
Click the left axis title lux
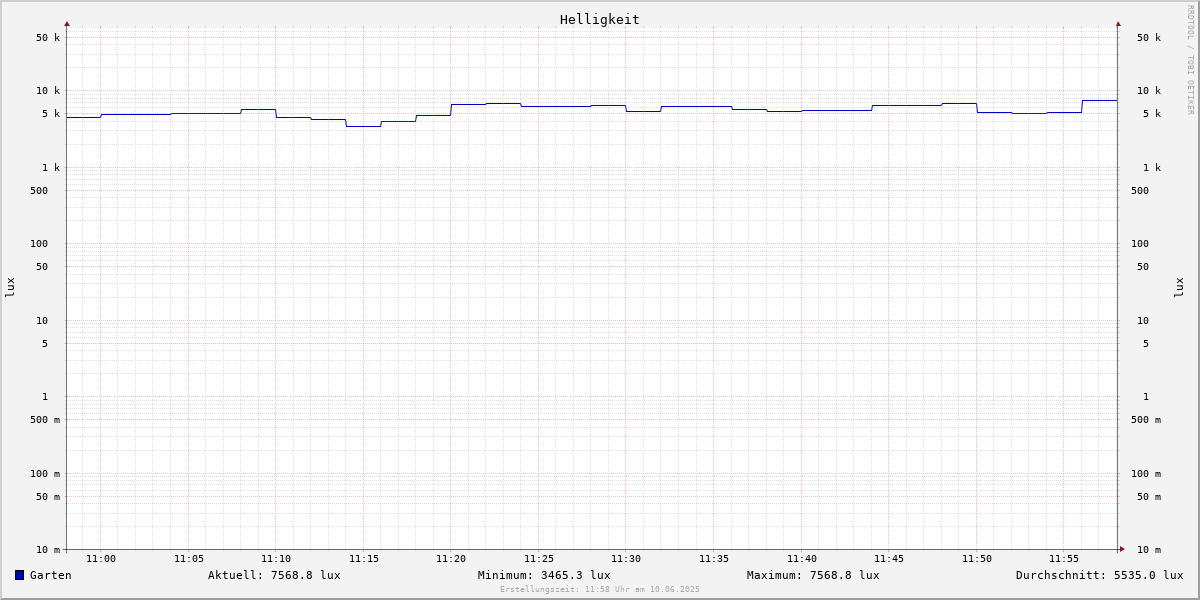coord(10,288)
